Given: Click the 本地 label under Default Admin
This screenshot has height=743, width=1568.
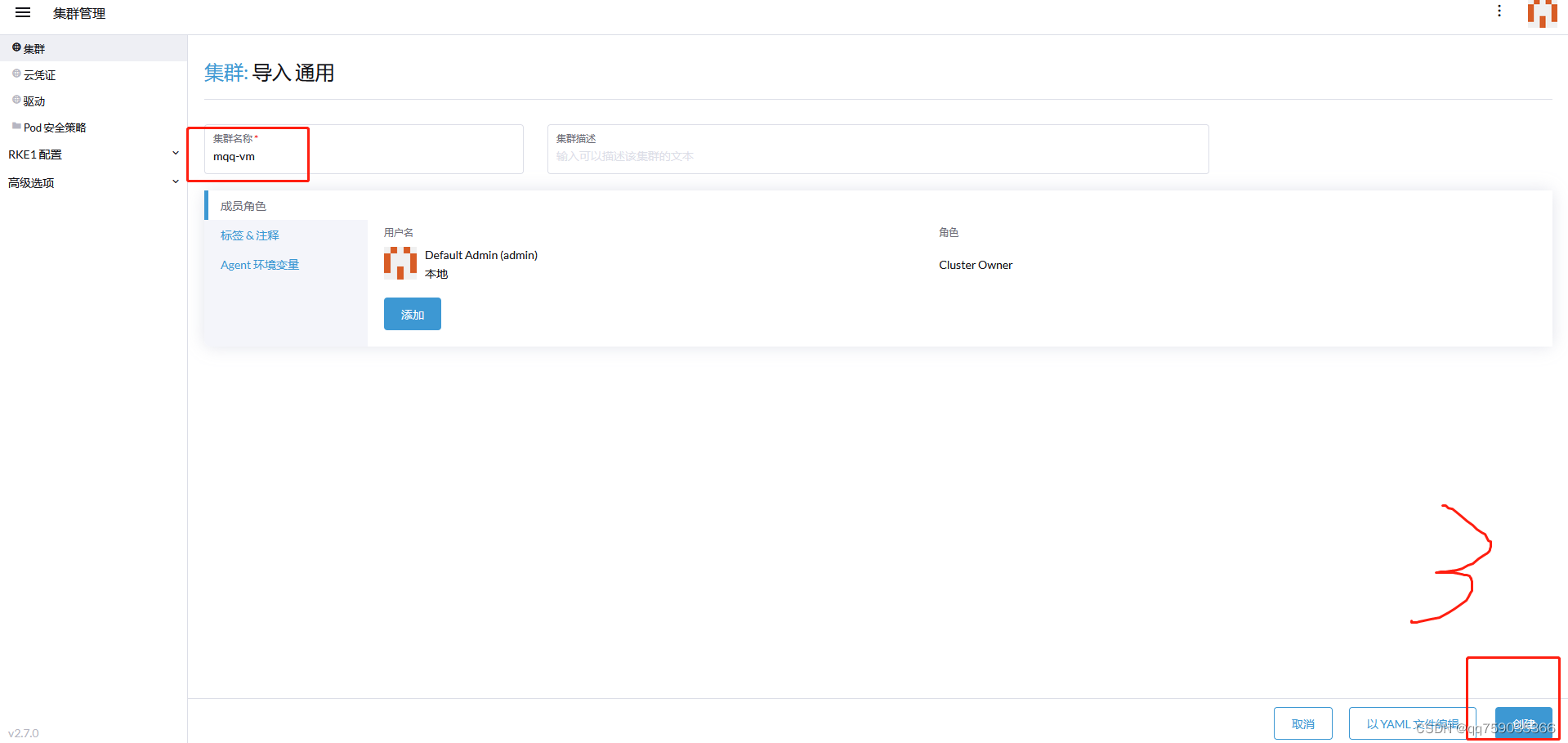Looking at the screenshot, I should (436, 274).
